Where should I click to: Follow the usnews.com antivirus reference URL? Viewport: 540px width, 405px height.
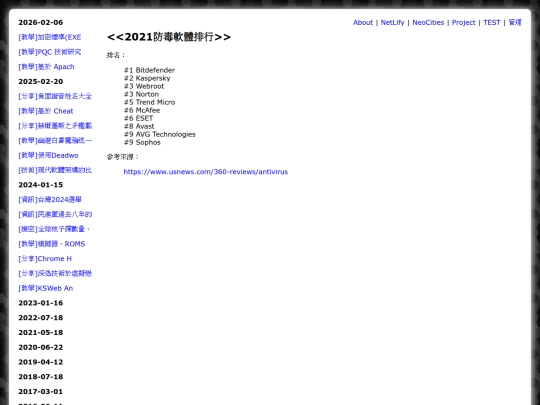coord(206,172)
